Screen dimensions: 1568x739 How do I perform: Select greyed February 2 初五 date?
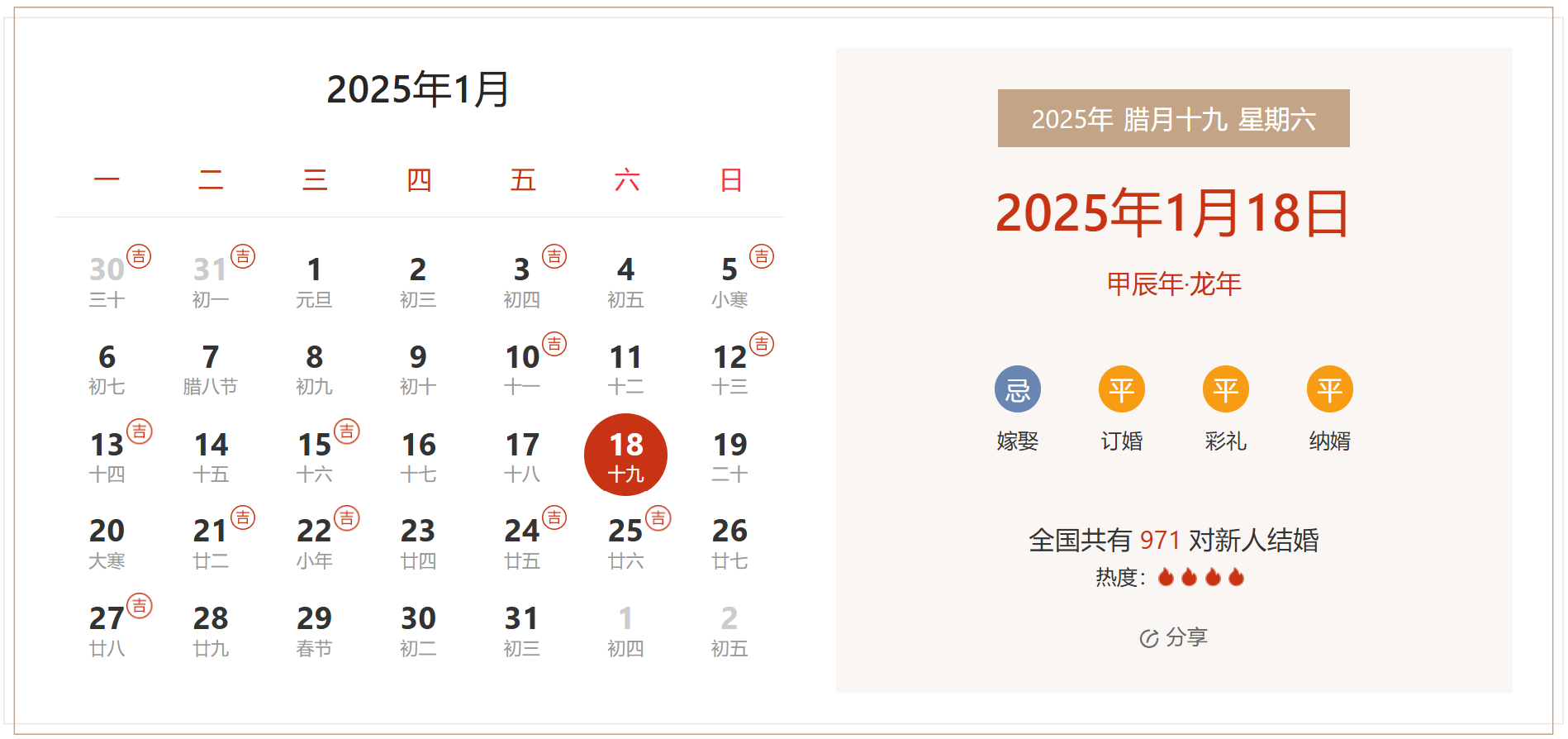tap(729, 631)
